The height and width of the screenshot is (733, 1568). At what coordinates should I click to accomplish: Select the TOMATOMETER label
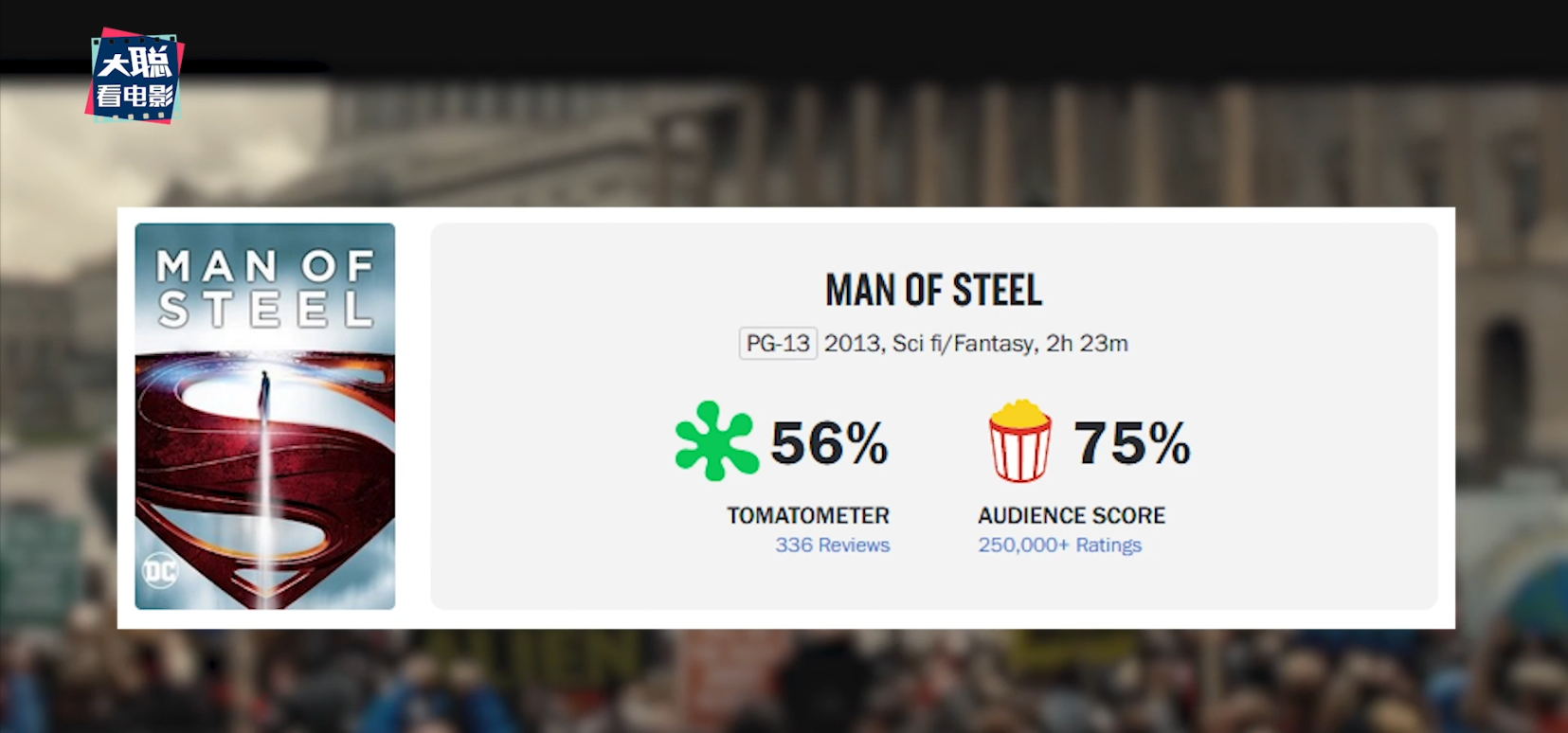808,515
